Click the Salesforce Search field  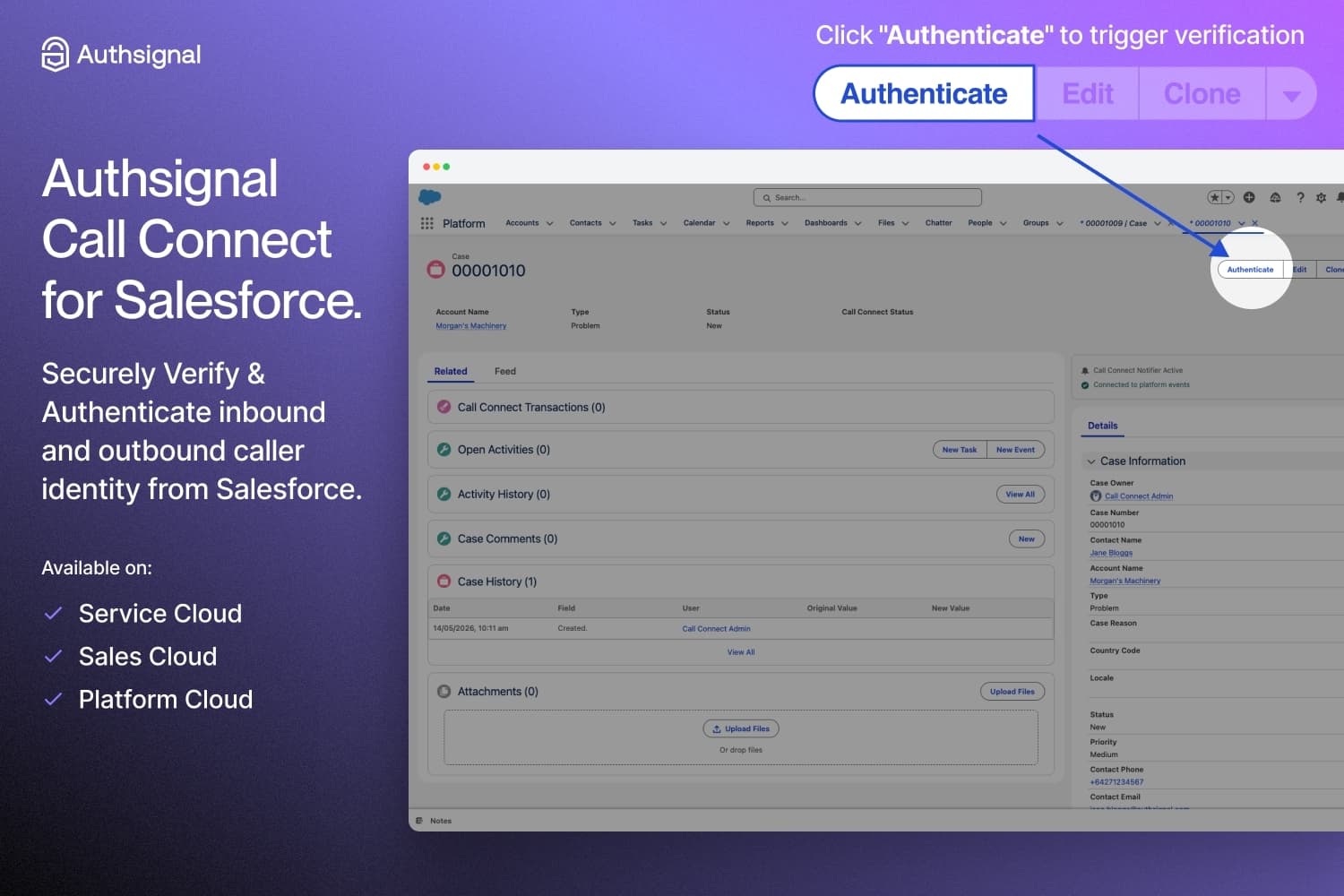(x=867, y=197)
